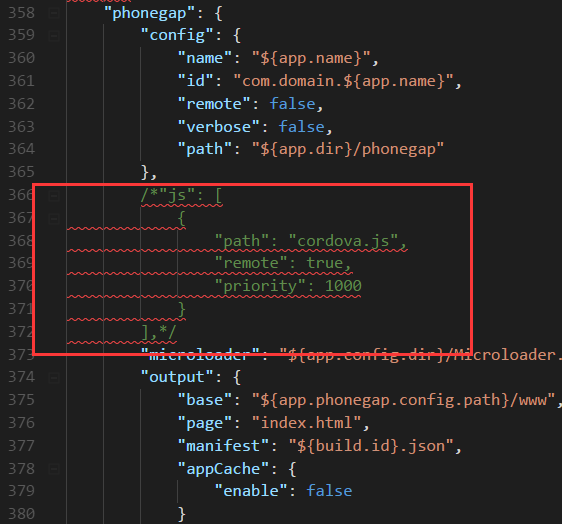The image size is (562, 524).
Task: Click the commented "priority" key
Action: point(260,286)
